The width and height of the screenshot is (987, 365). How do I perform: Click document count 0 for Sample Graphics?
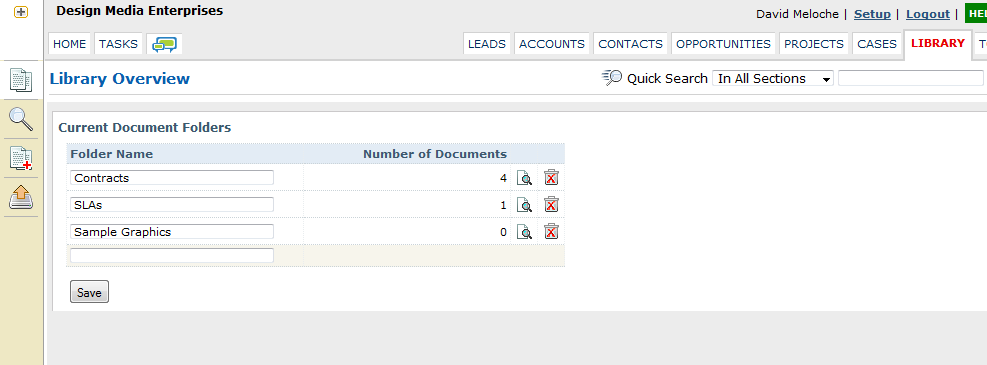click(x=503, y=232)
